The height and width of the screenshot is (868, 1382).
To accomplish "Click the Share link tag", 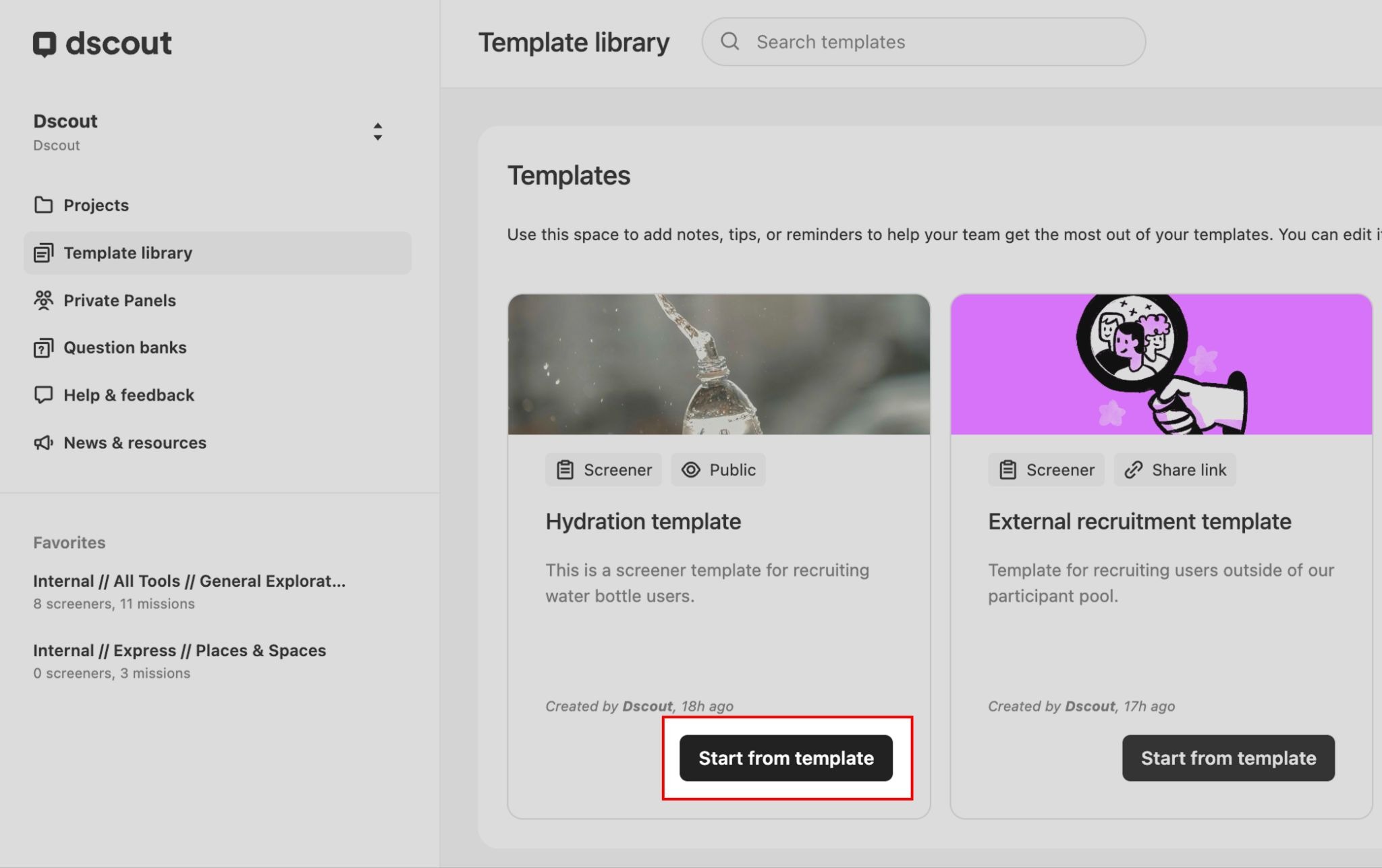I will (1175, 470).
